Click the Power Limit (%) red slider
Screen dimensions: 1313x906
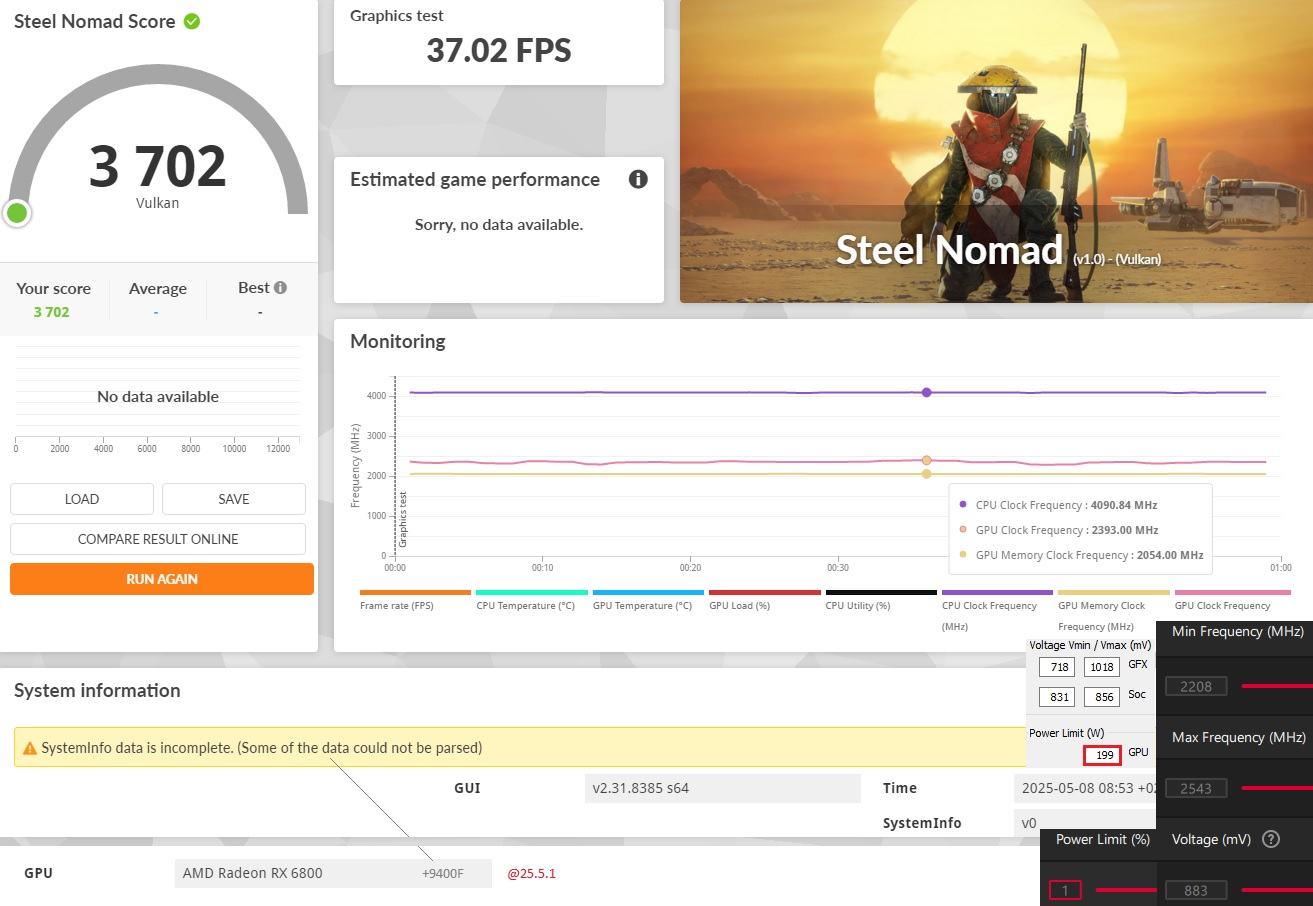point(1126,890)
